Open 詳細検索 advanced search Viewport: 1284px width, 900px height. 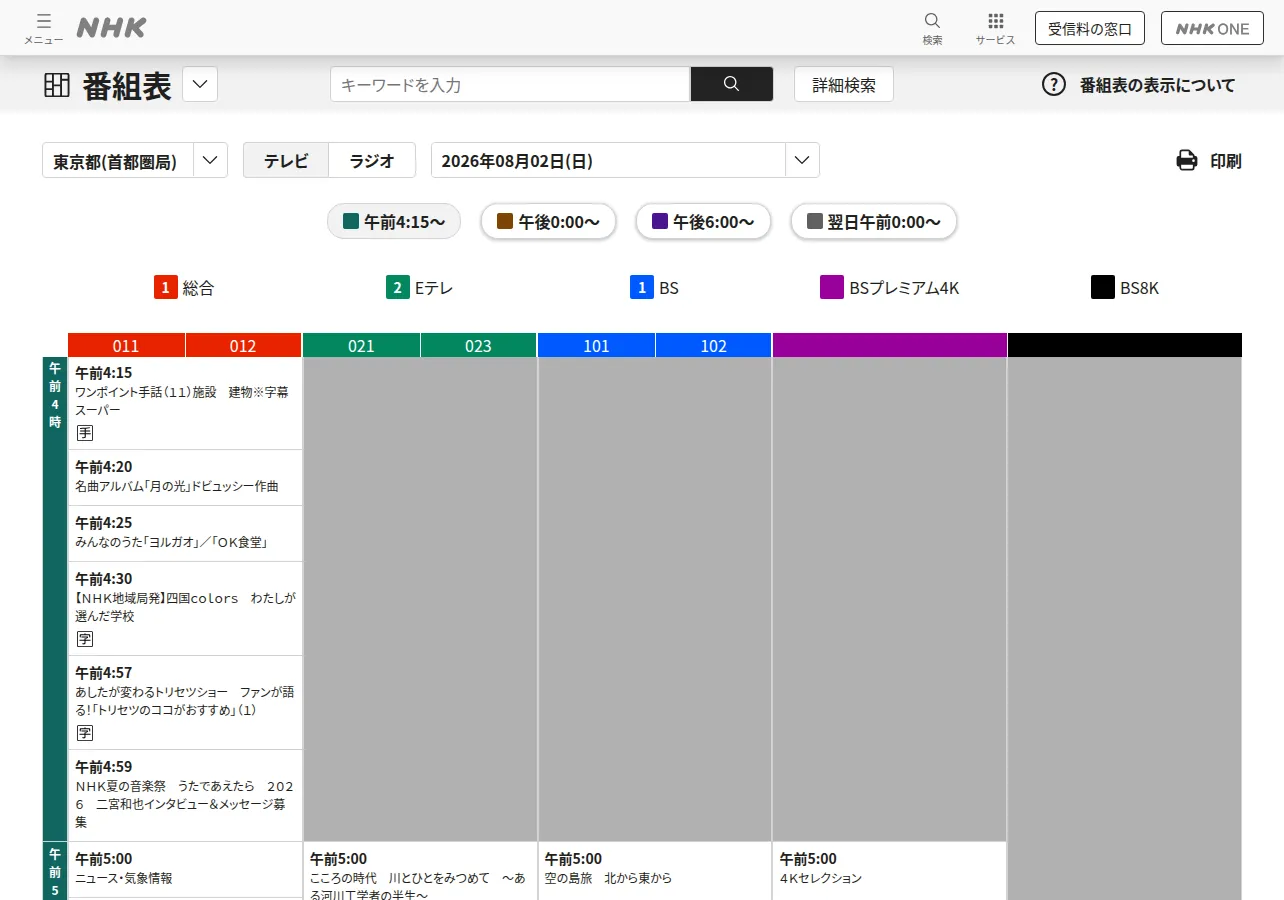coord(844,84)
